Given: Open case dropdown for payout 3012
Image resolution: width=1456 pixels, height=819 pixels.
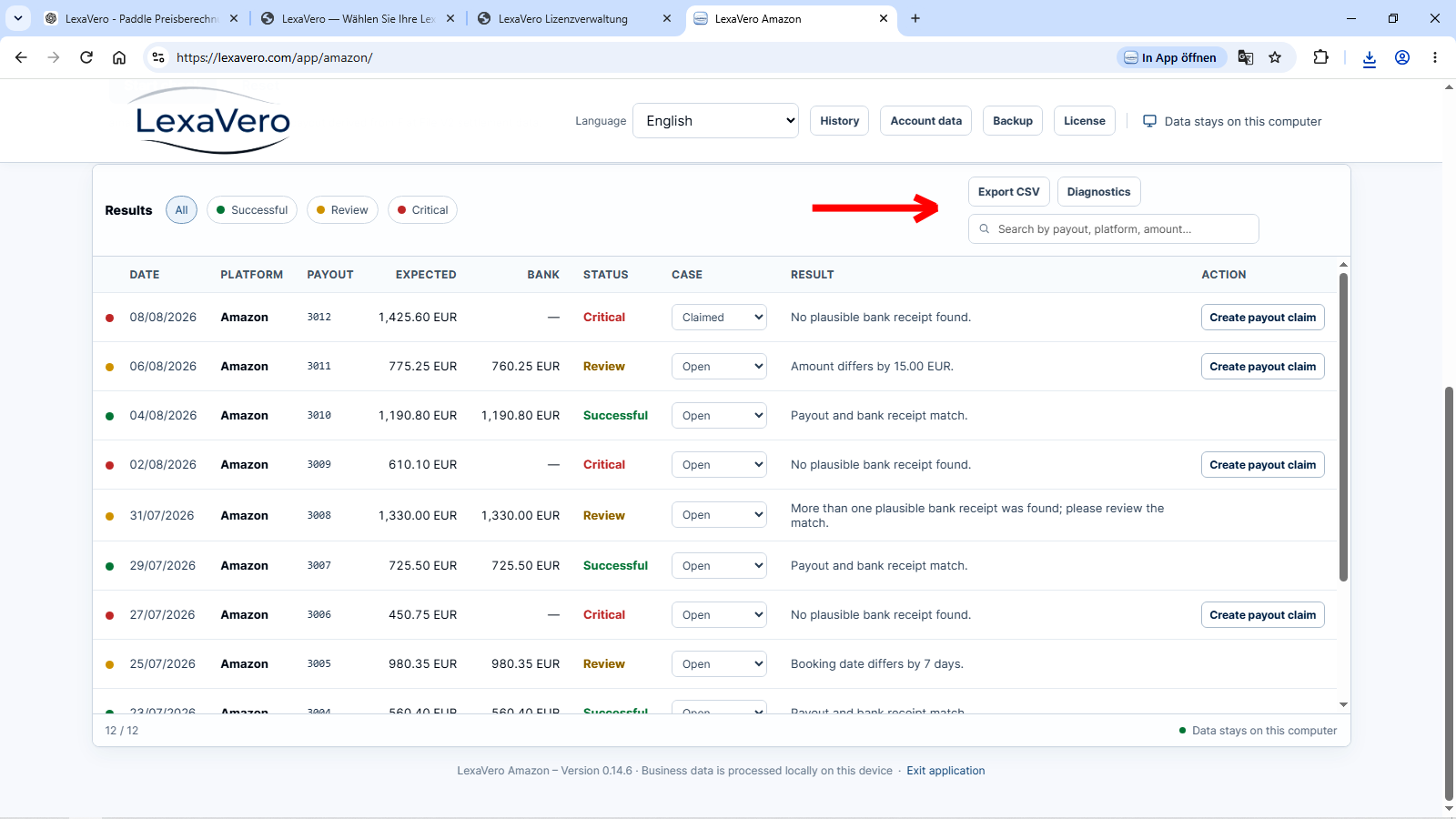Looking at the screenshot, I should pyautogui.click(x=720, y=318).
